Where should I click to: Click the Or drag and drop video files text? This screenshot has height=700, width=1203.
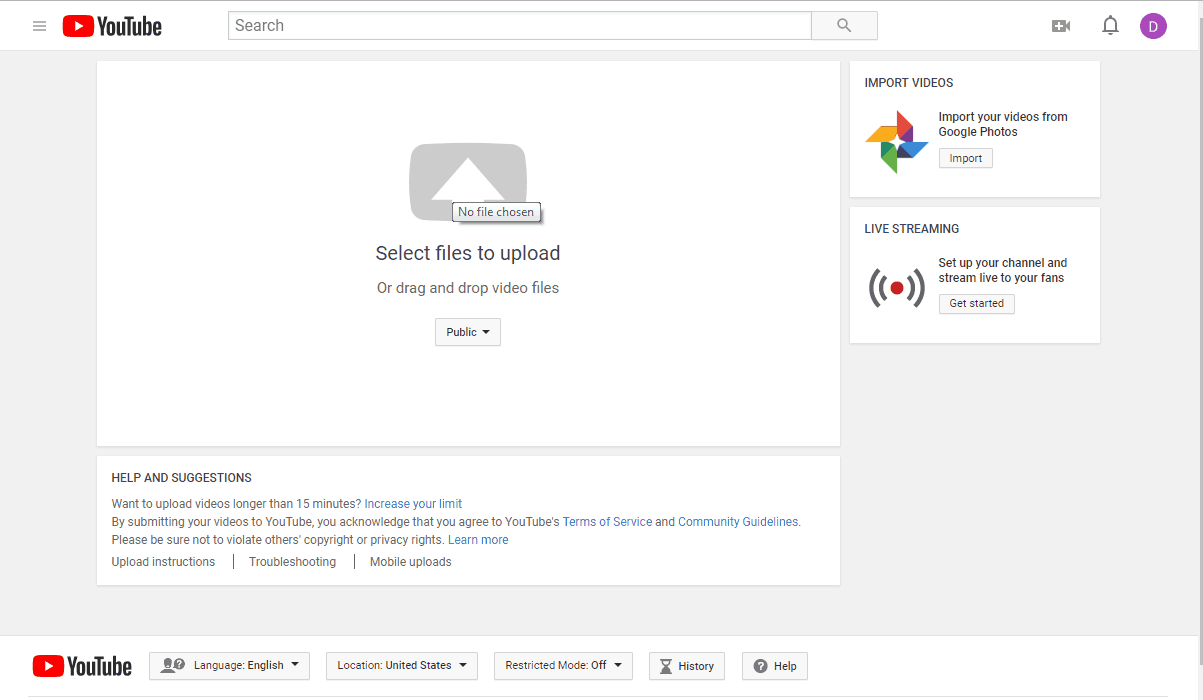(x=468, y=288)
